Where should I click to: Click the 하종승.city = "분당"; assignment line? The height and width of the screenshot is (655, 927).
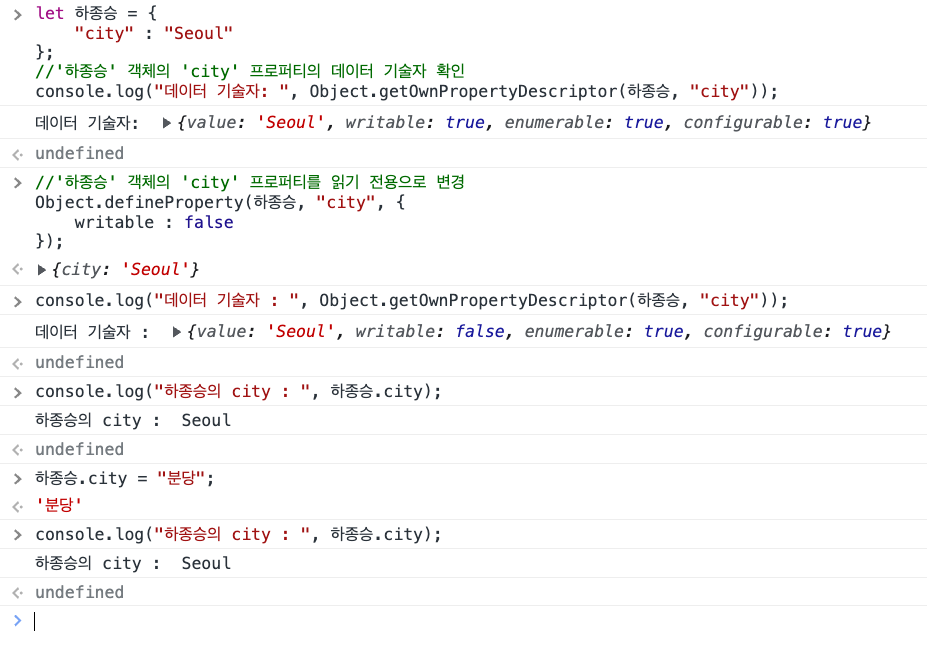click(x=125, y=478)
